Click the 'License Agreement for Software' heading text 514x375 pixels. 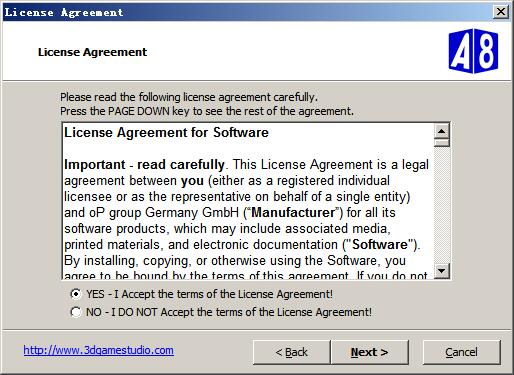(x=166, y=132)
